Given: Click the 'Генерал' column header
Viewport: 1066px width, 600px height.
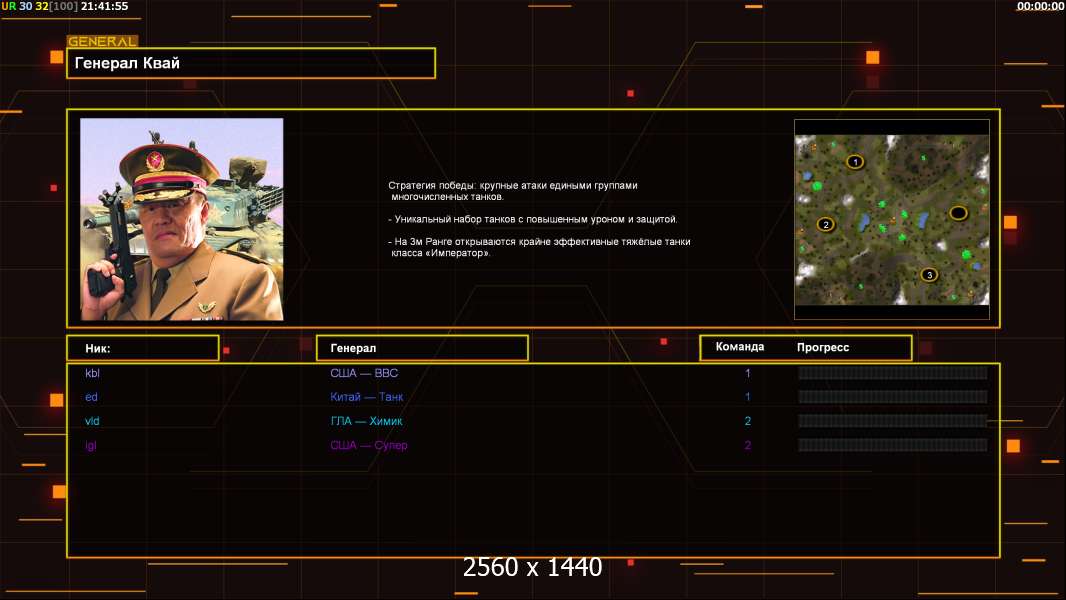Looking at the screenshot, I should (x=422, y=348).
